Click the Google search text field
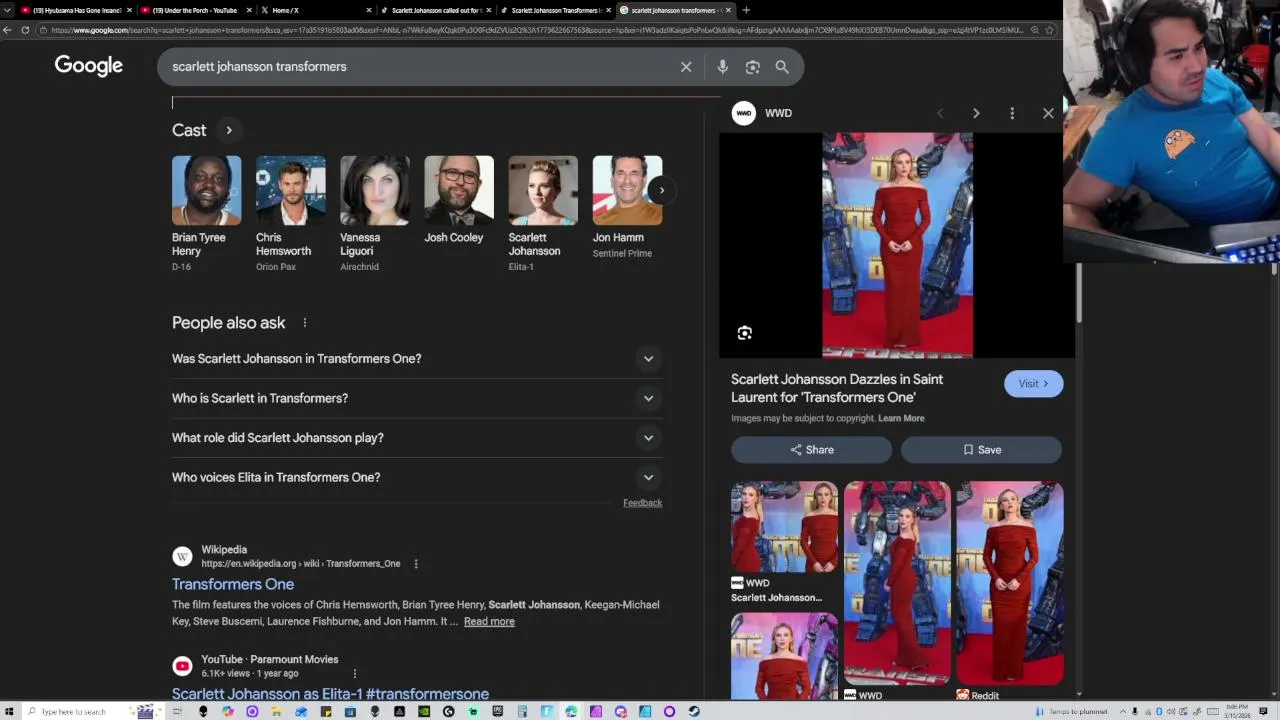 420,67
